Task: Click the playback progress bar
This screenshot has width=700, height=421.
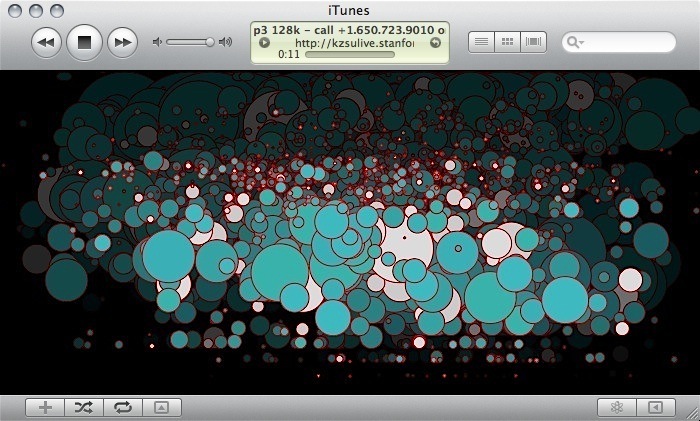Action: click(350, 54)
